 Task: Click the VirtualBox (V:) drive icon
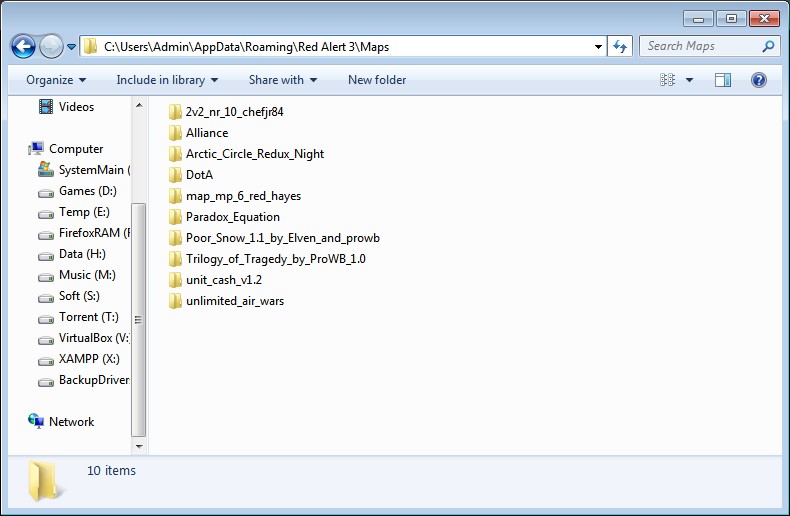coord(46,340)
